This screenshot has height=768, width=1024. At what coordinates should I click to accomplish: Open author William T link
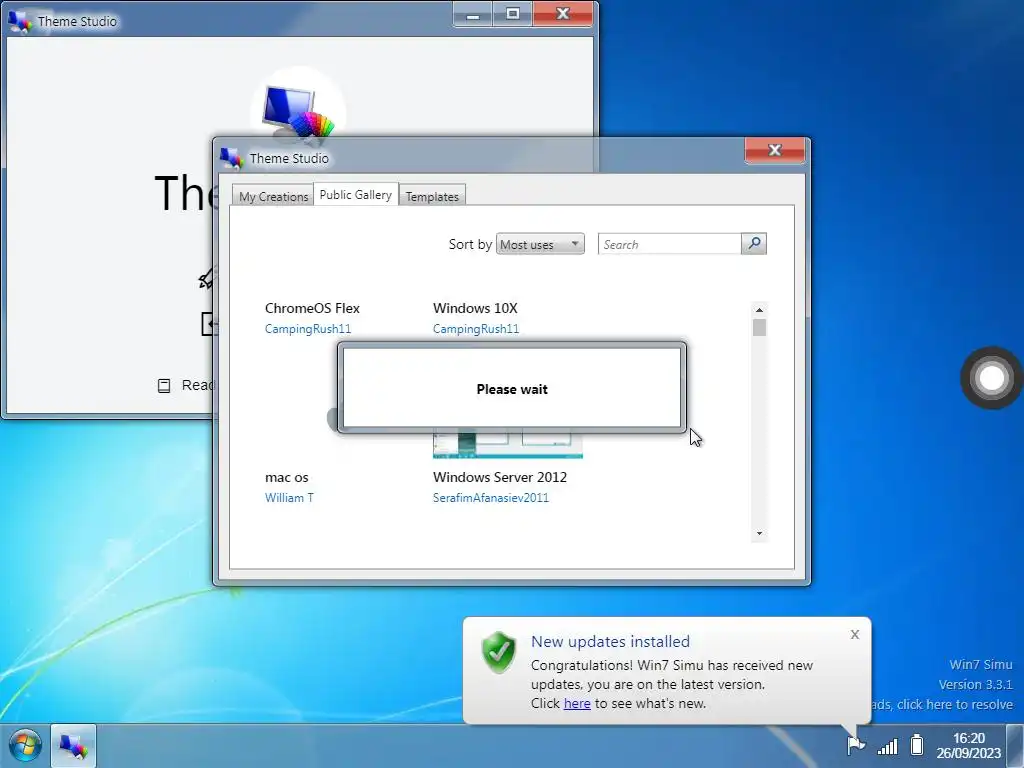[289, 498]
